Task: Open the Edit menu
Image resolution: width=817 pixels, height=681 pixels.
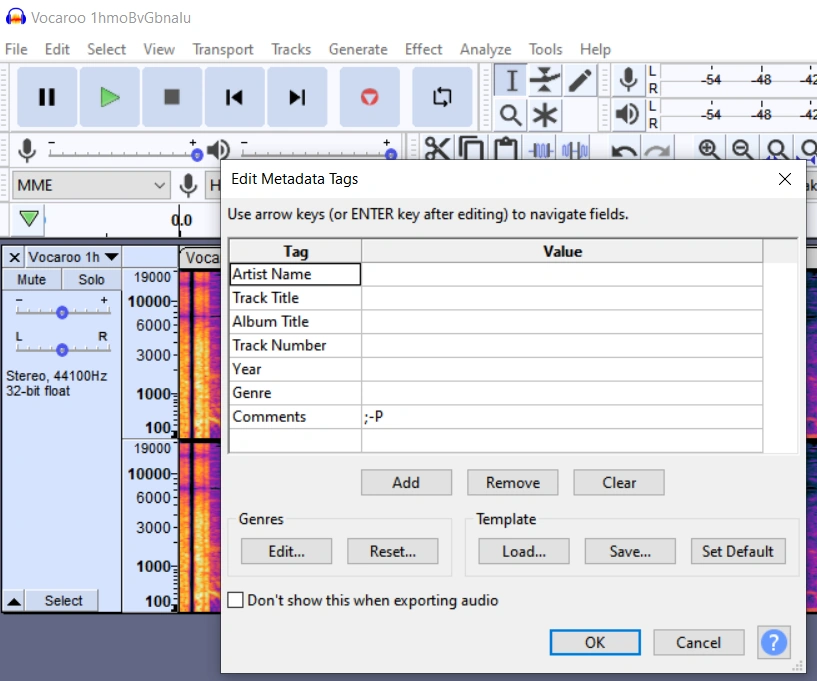Action: (57, 49)
